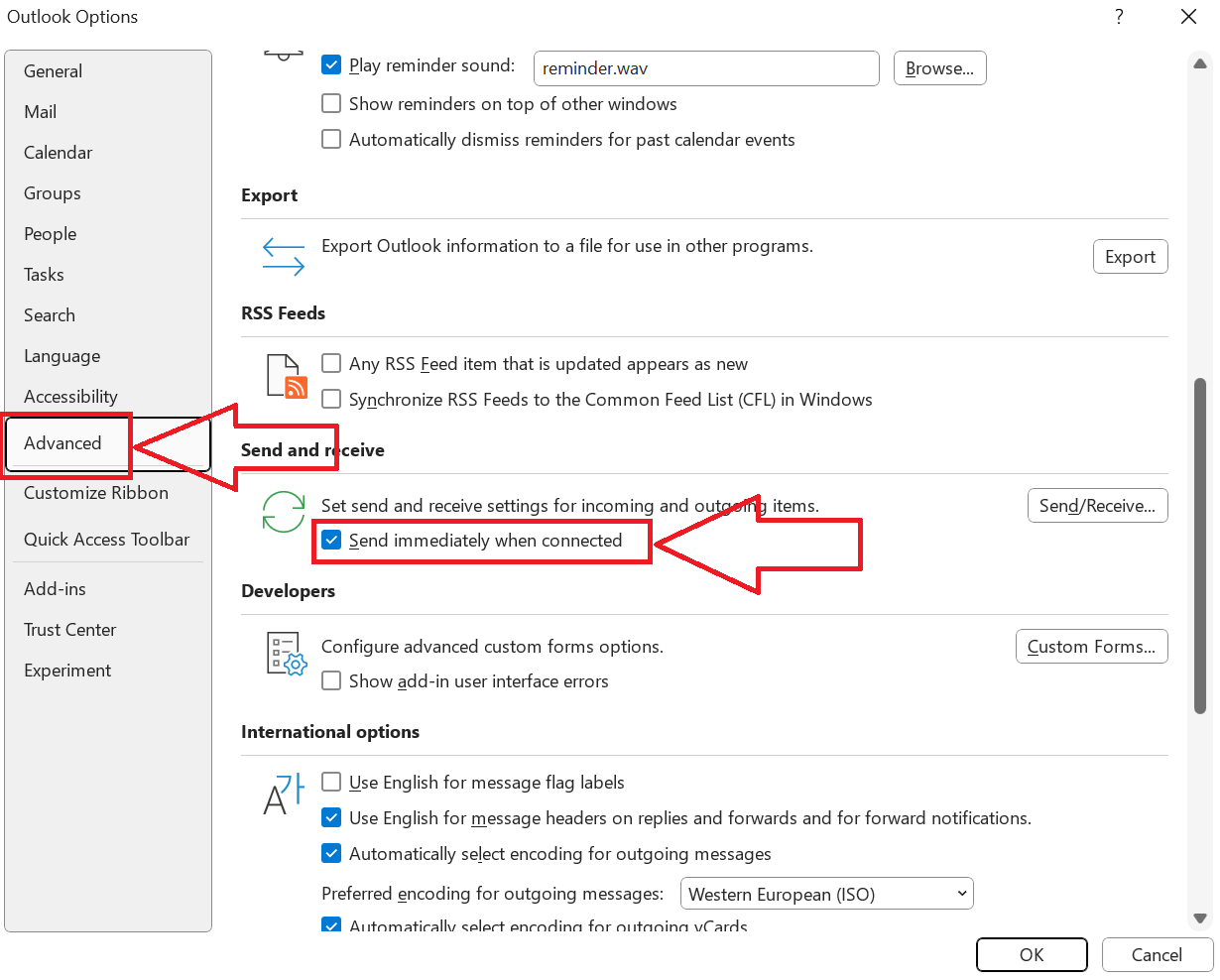
Task: Uncheck Use English for message headers on replies
Action: point(332,817)
